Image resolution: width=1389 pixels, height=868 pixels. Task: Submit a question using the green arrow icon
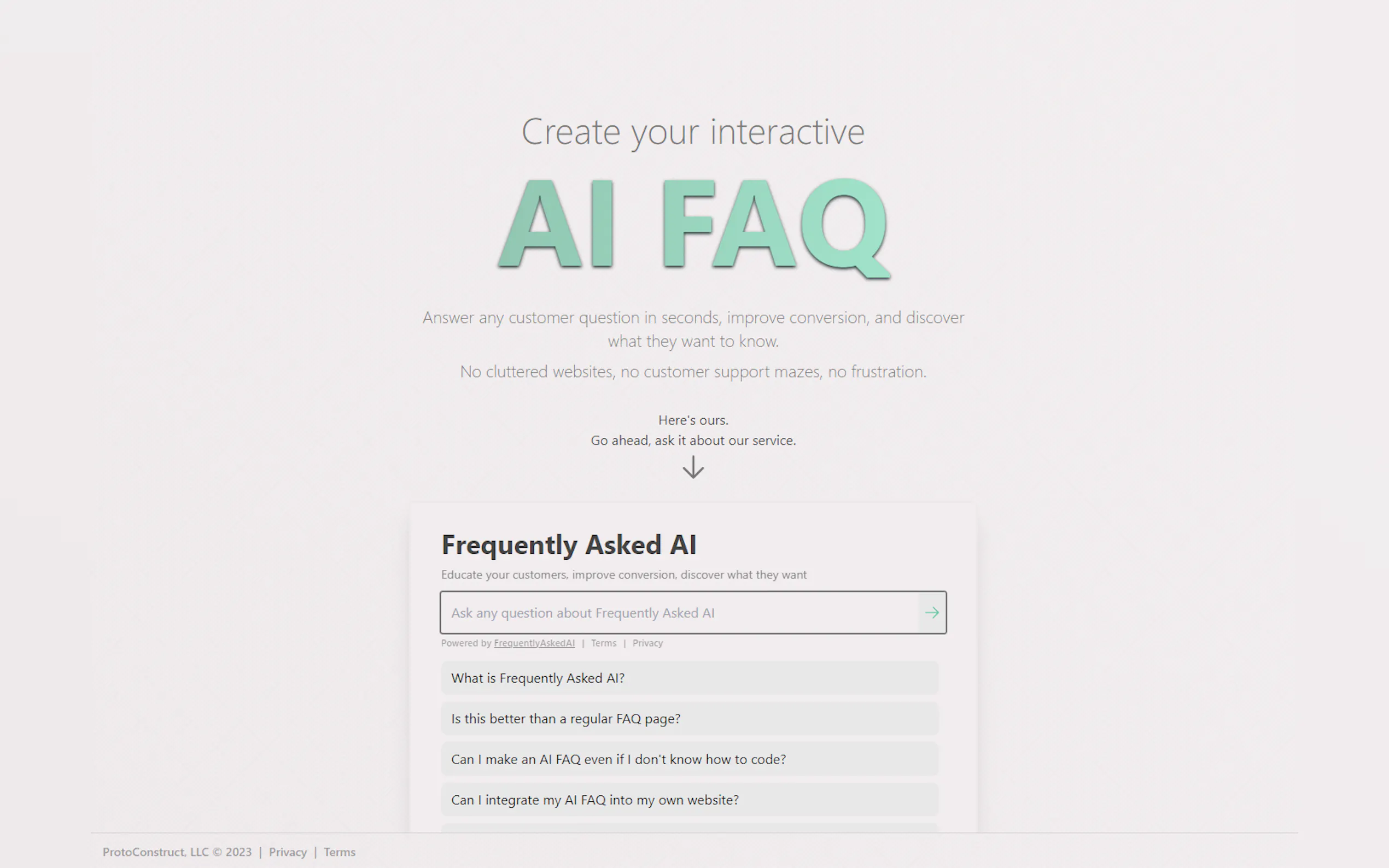click(931, 613)
